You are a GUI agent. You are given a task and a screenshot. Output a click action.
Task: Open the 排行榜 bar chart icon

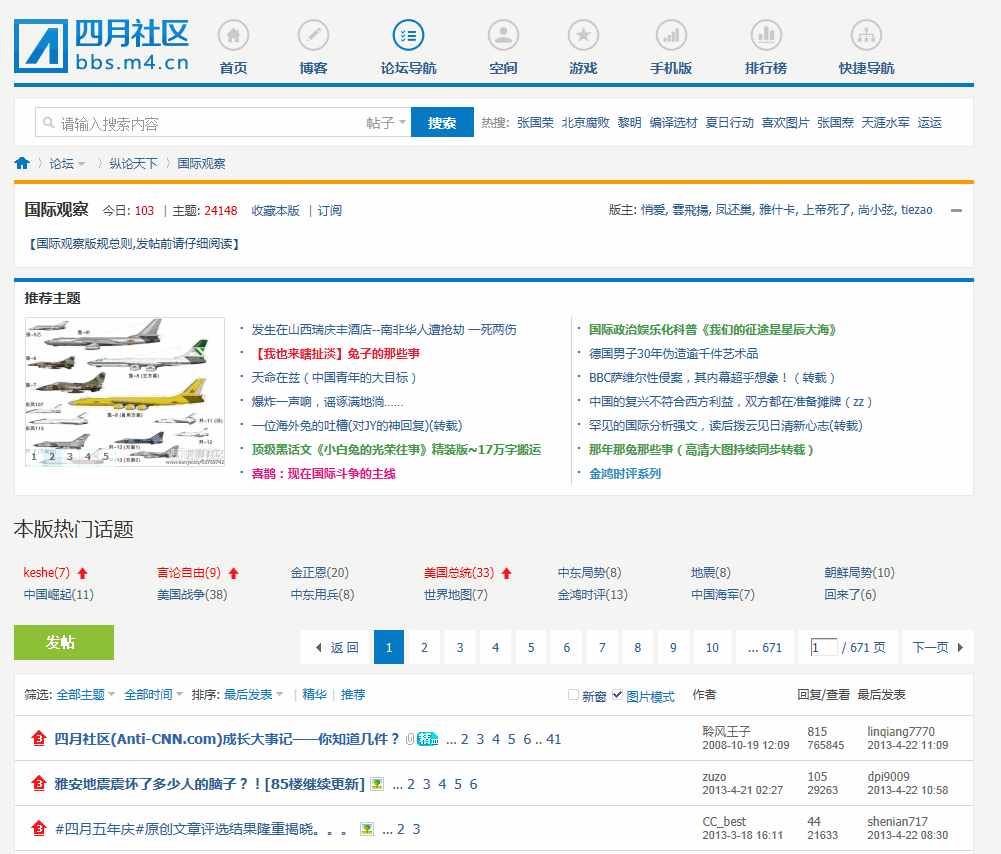coord(766,36)
